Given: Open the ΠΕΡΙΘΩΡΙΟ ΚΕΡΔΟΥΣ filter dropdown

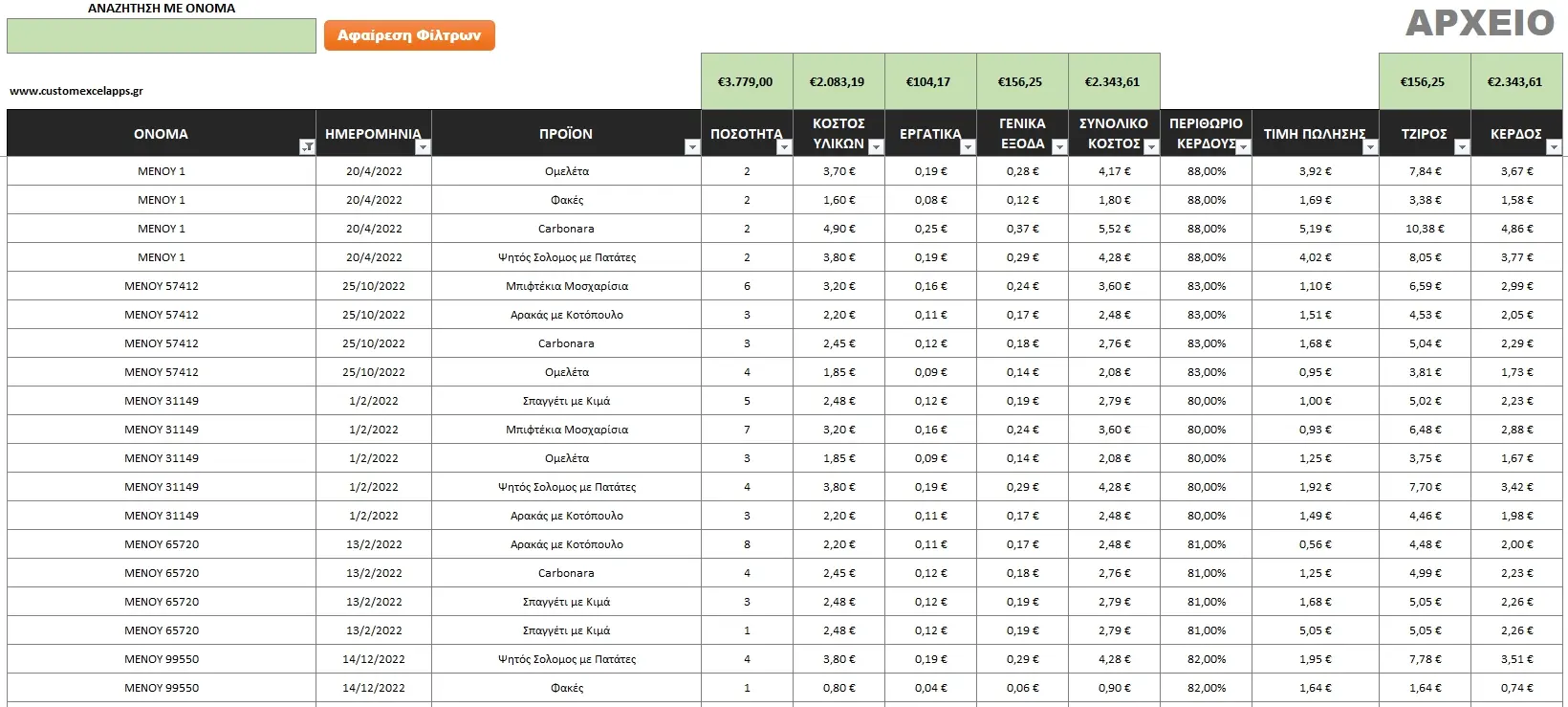Looking at the screenshot, I should coord(1243,146).
